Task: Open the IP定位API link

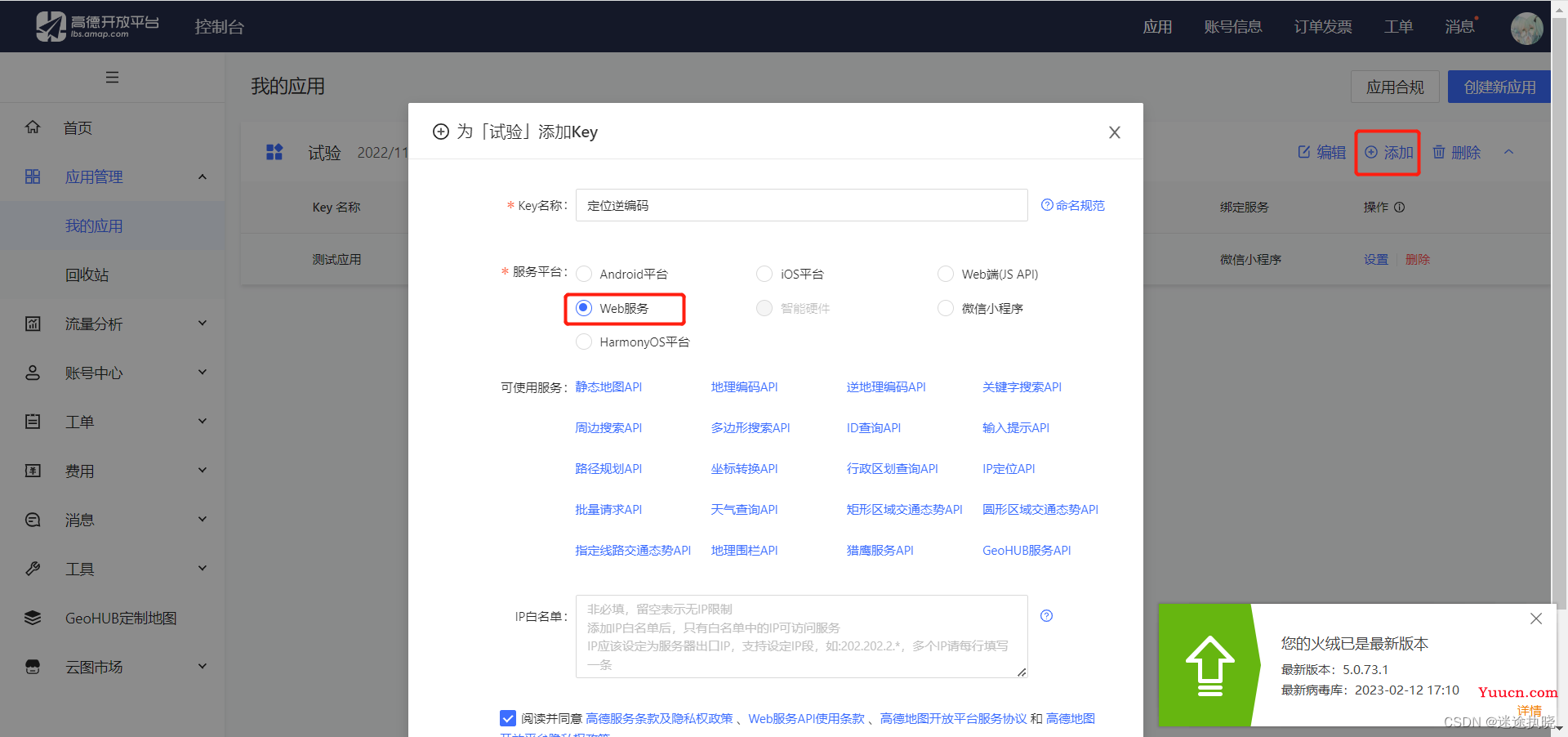Action: (1009, 468)
